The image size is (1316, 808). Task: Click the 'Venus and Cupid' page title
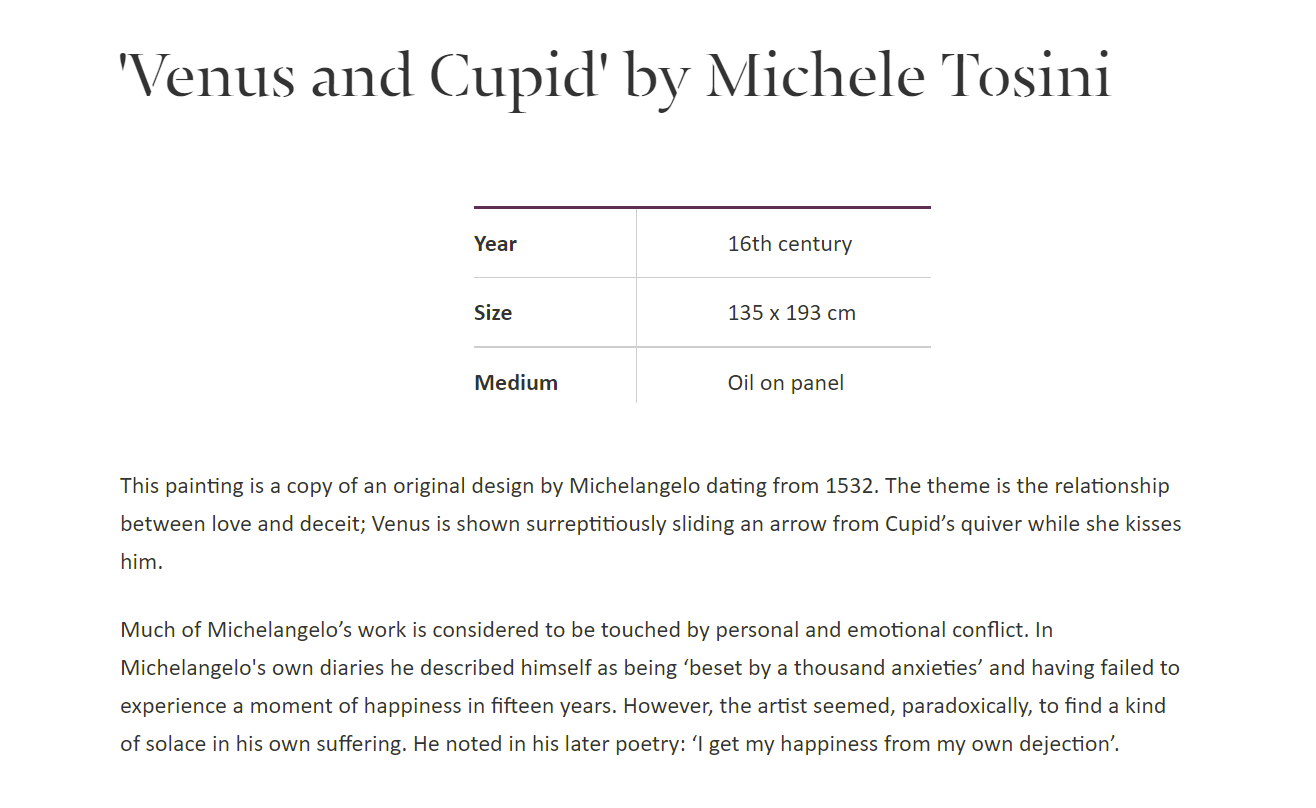pos(615,78)
